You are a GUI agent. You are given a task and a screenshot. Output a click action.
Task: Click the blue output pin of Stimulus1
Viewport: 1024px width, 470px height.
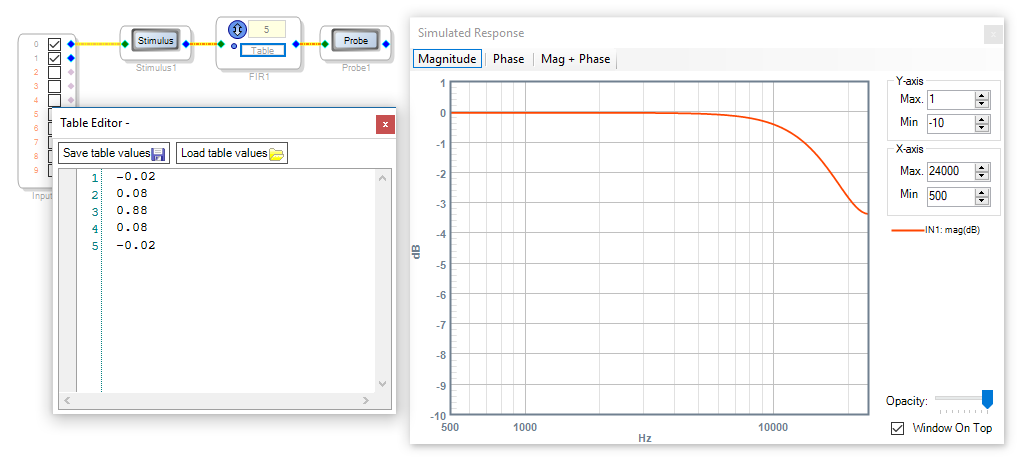(186, 44)
